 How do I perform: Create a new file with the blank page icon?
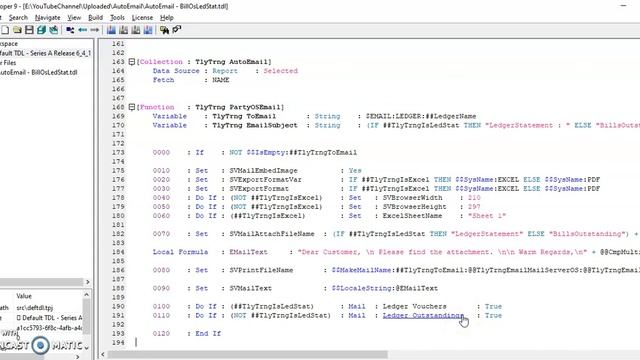click(5, 30)
